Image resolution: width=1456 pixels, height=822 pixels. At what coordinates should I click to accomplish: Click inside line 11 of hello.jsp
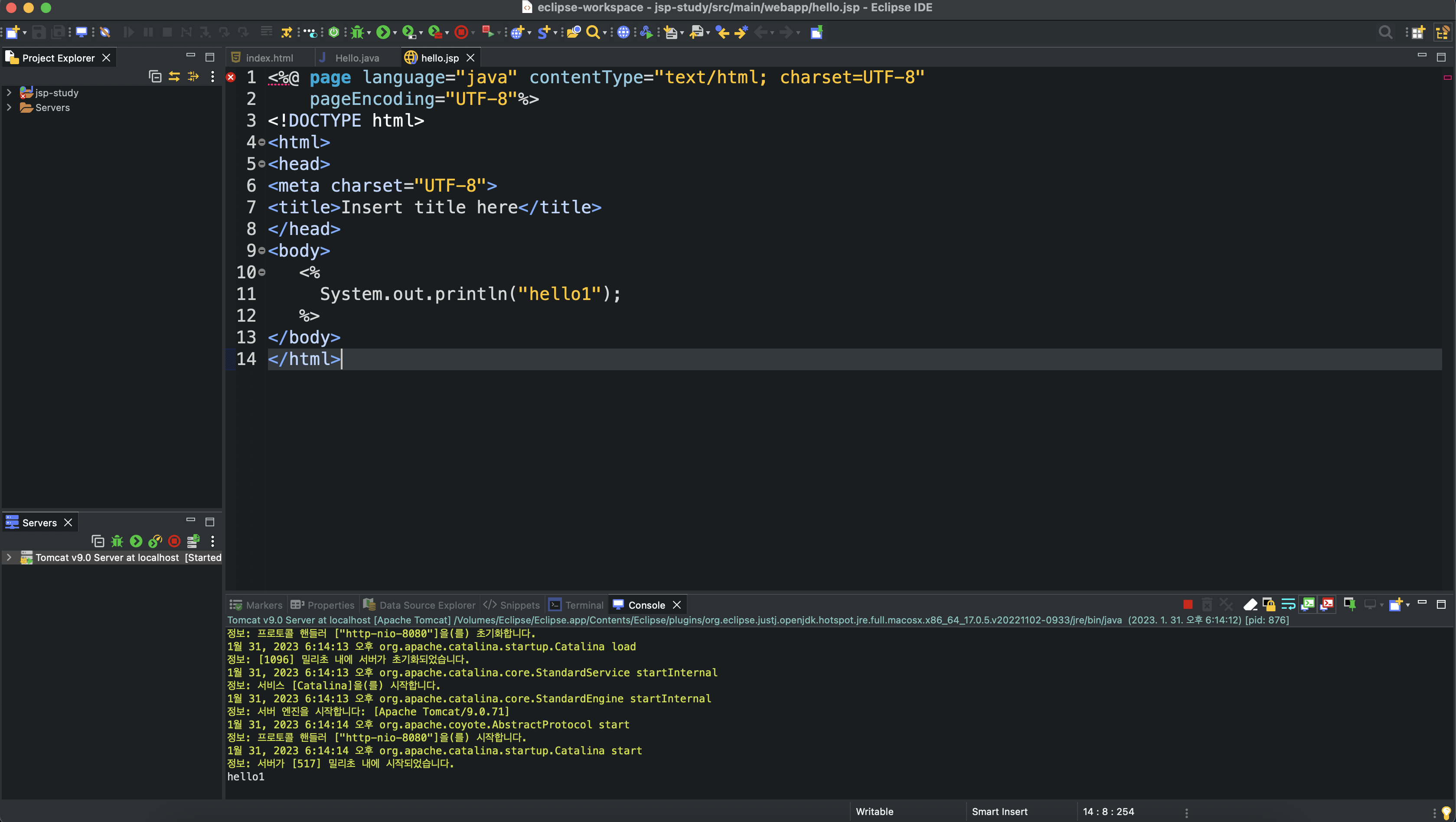tap(469, 294)
